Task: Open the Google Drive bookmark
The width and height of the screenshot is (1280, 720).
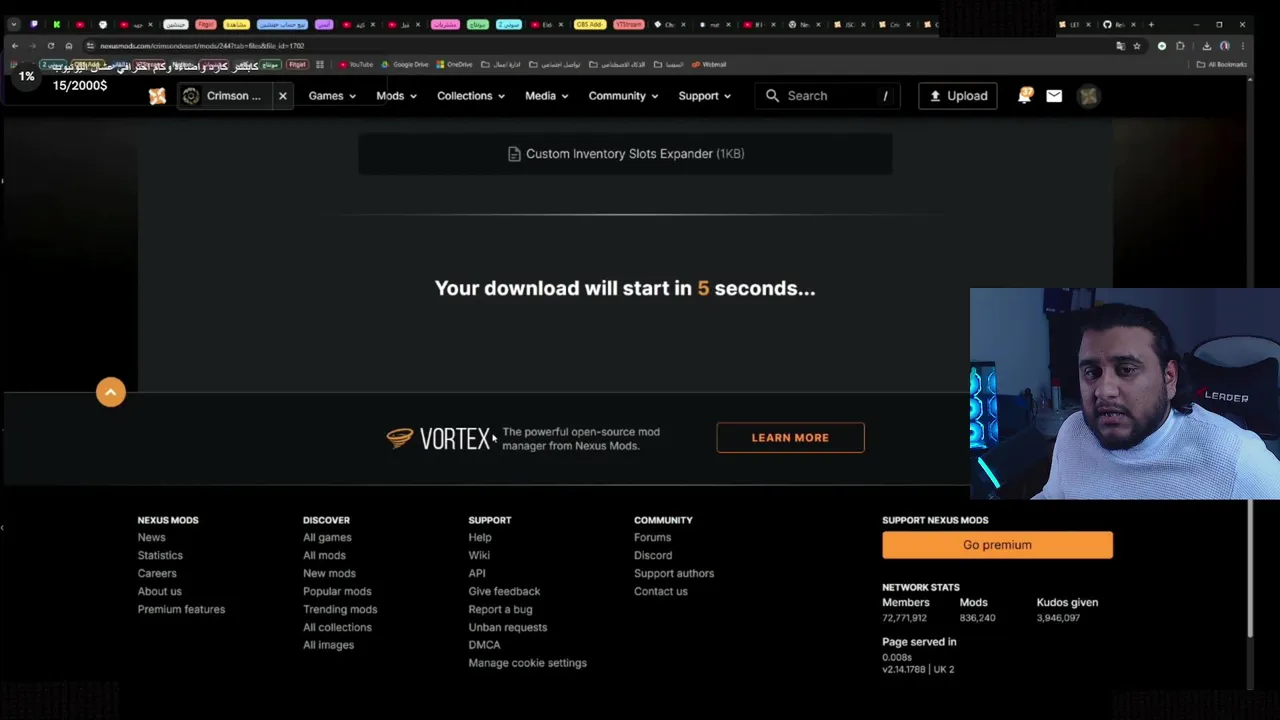Action: click(x=405, y=65)
